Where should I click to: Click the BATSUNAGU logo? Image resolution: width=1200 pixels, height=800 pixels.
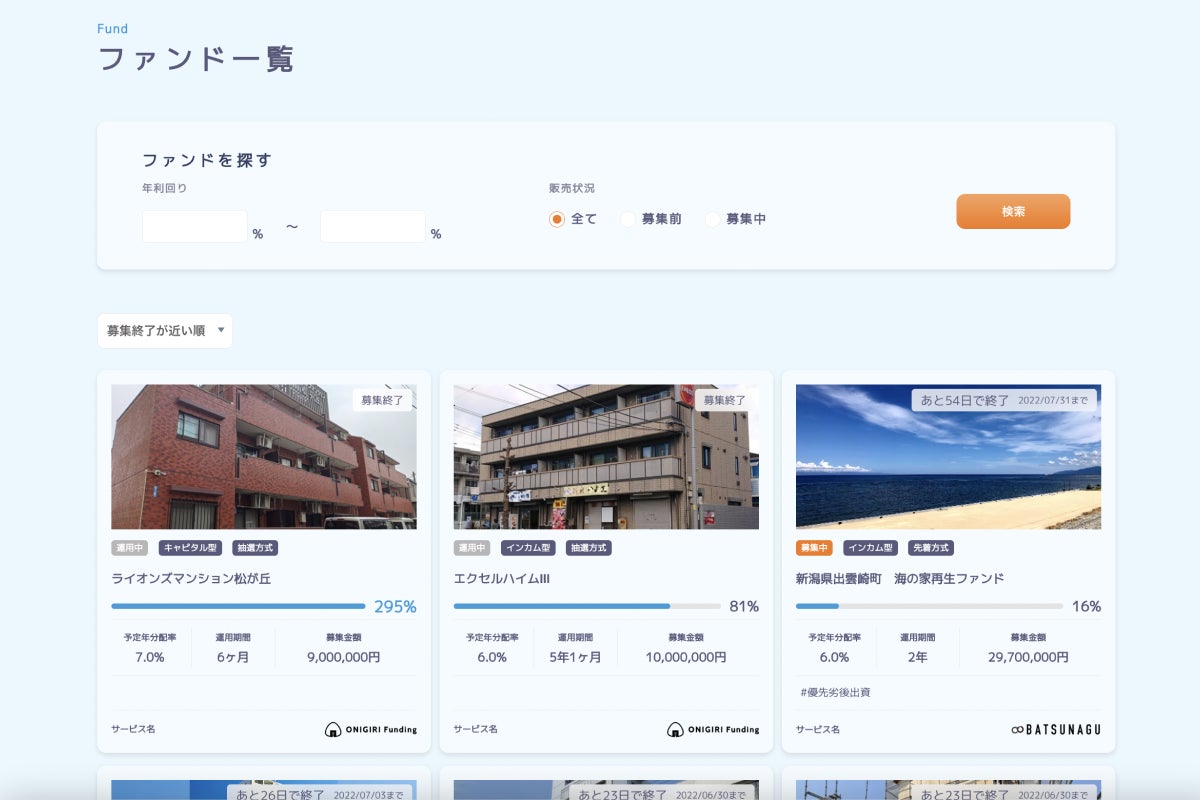[1056, 729]
